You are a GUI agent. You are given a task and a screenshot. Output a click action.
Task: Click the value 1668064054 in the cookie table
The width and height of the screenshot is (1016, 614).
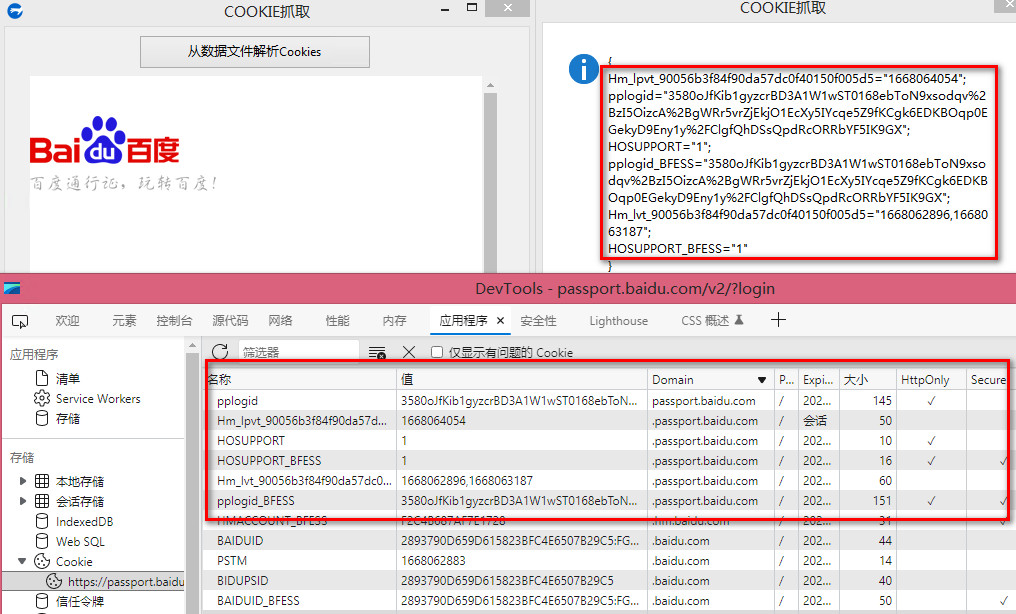pyautogui.click(x=433, y=421)
